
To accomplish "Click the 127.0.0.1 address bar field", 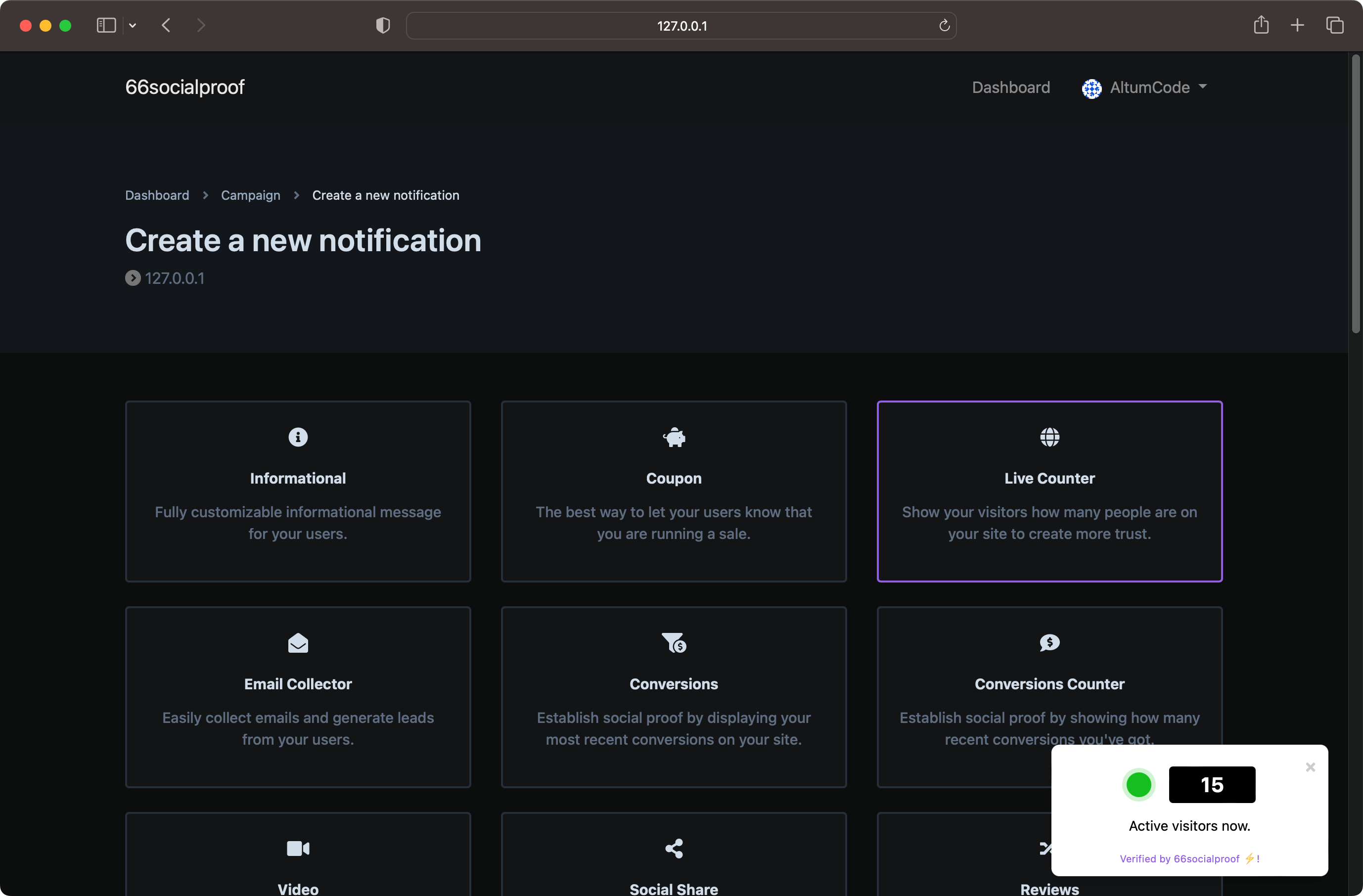I will click(x=681, y=26).
